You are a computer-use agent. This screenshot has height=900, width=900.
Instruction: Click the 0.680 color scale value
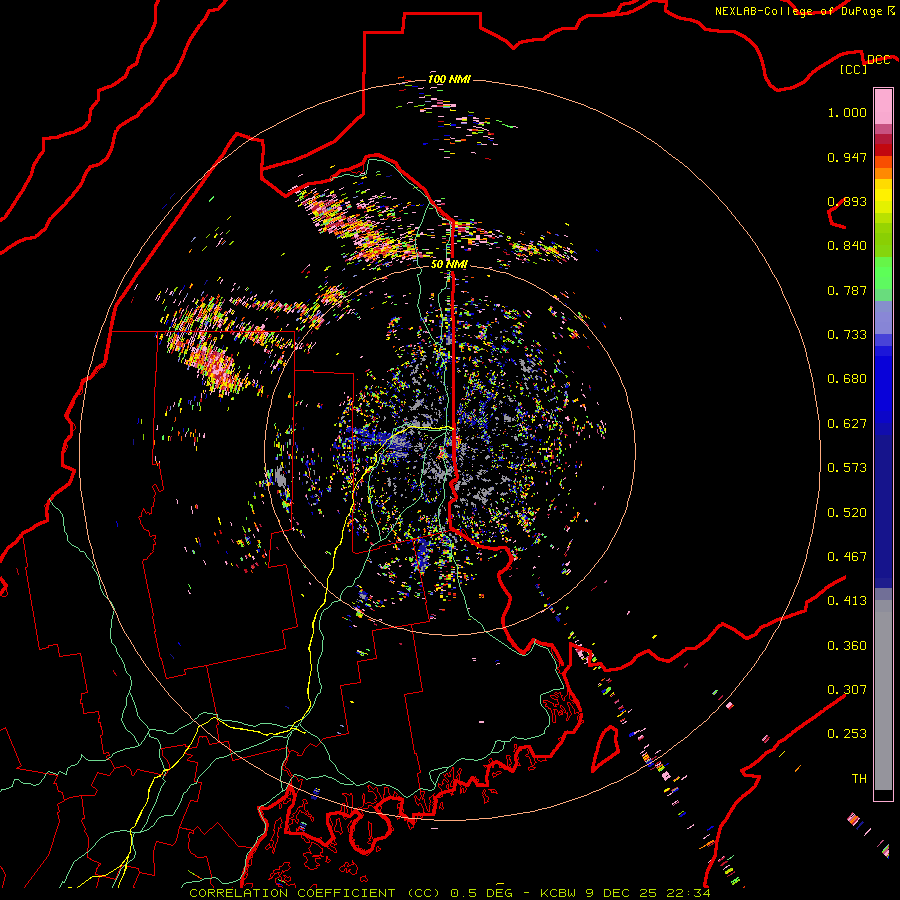pyautogui.click(x=847, y=379)
